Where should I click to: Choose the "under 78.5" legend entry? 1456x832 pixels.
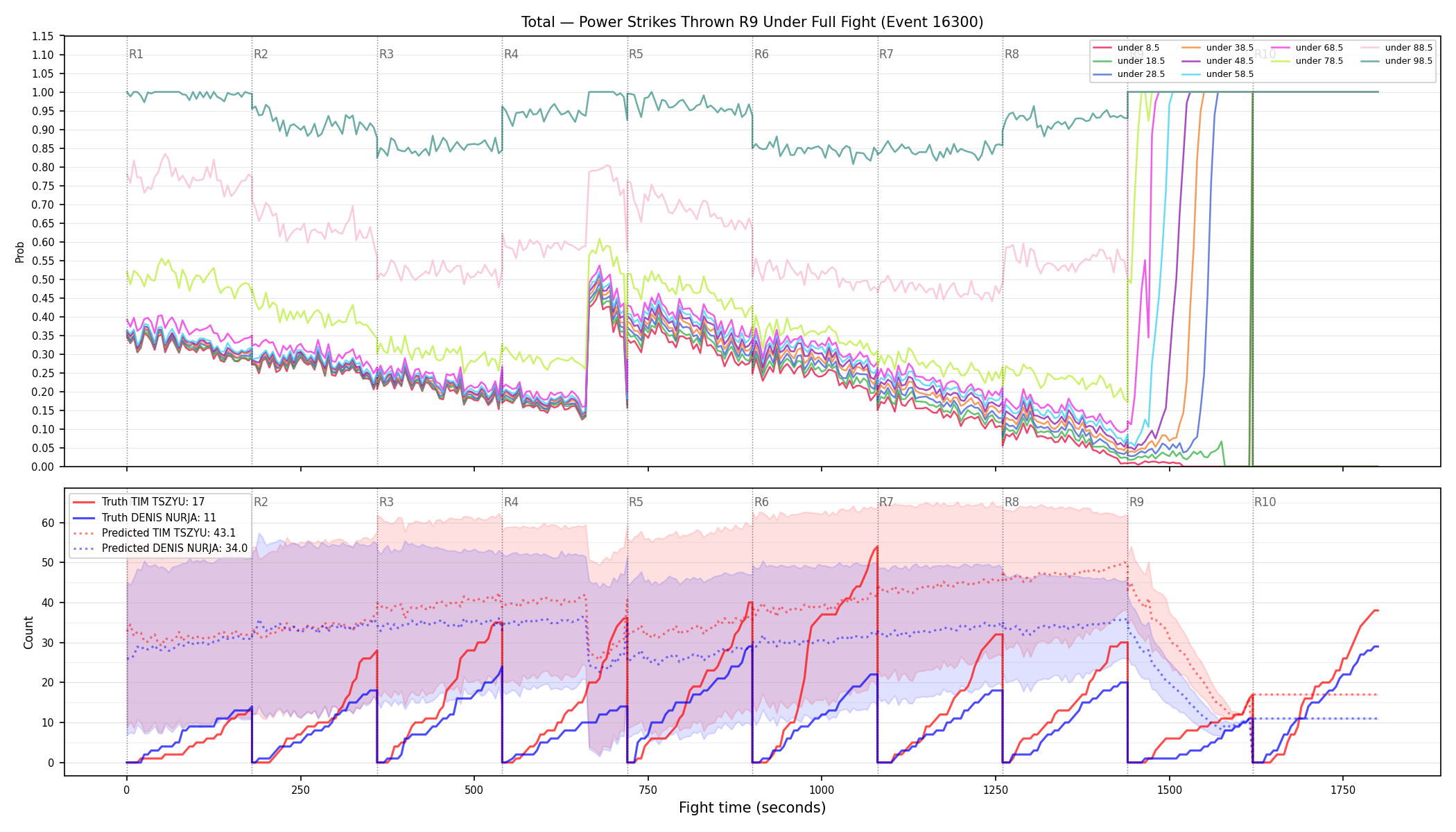(x=1307, y=61)
